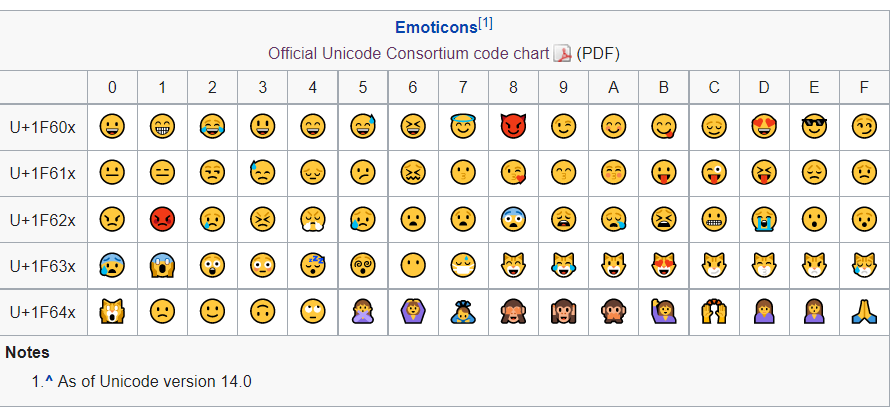Click the heart-eyes cat face emoji

(663, 265)
